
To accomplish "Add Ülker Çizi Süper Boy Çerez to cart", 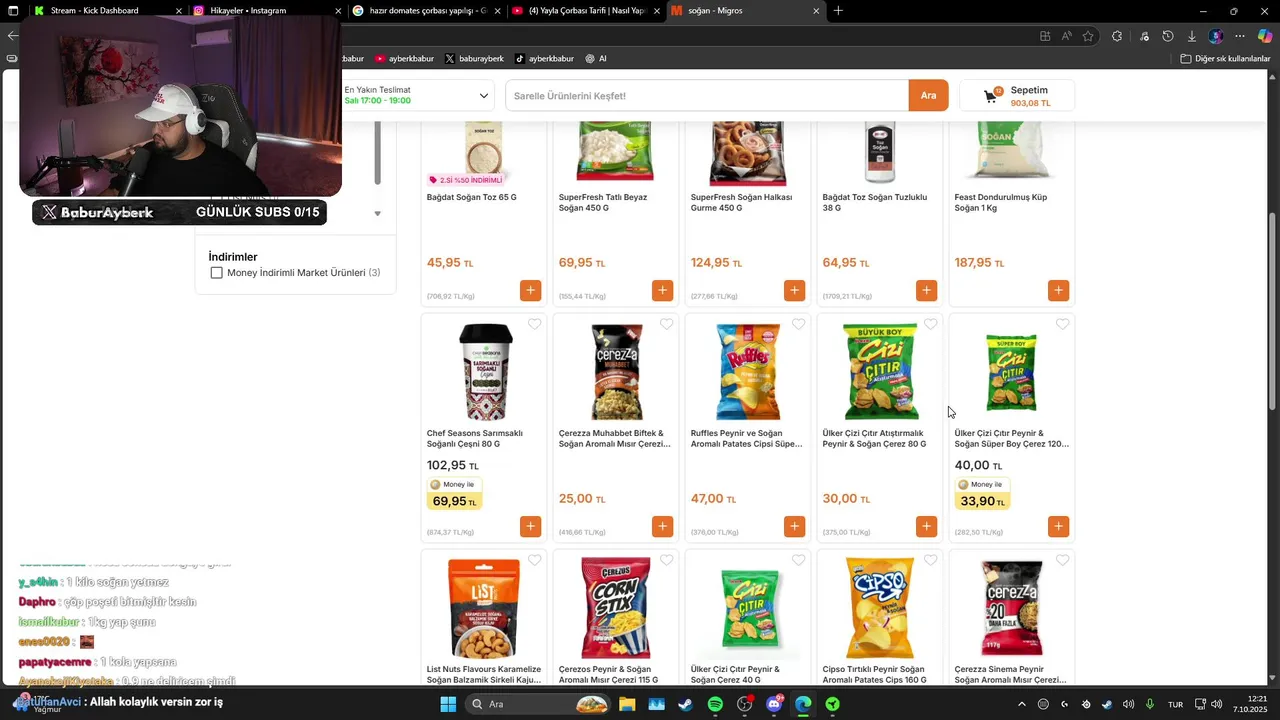I will tap(1058, 526).
